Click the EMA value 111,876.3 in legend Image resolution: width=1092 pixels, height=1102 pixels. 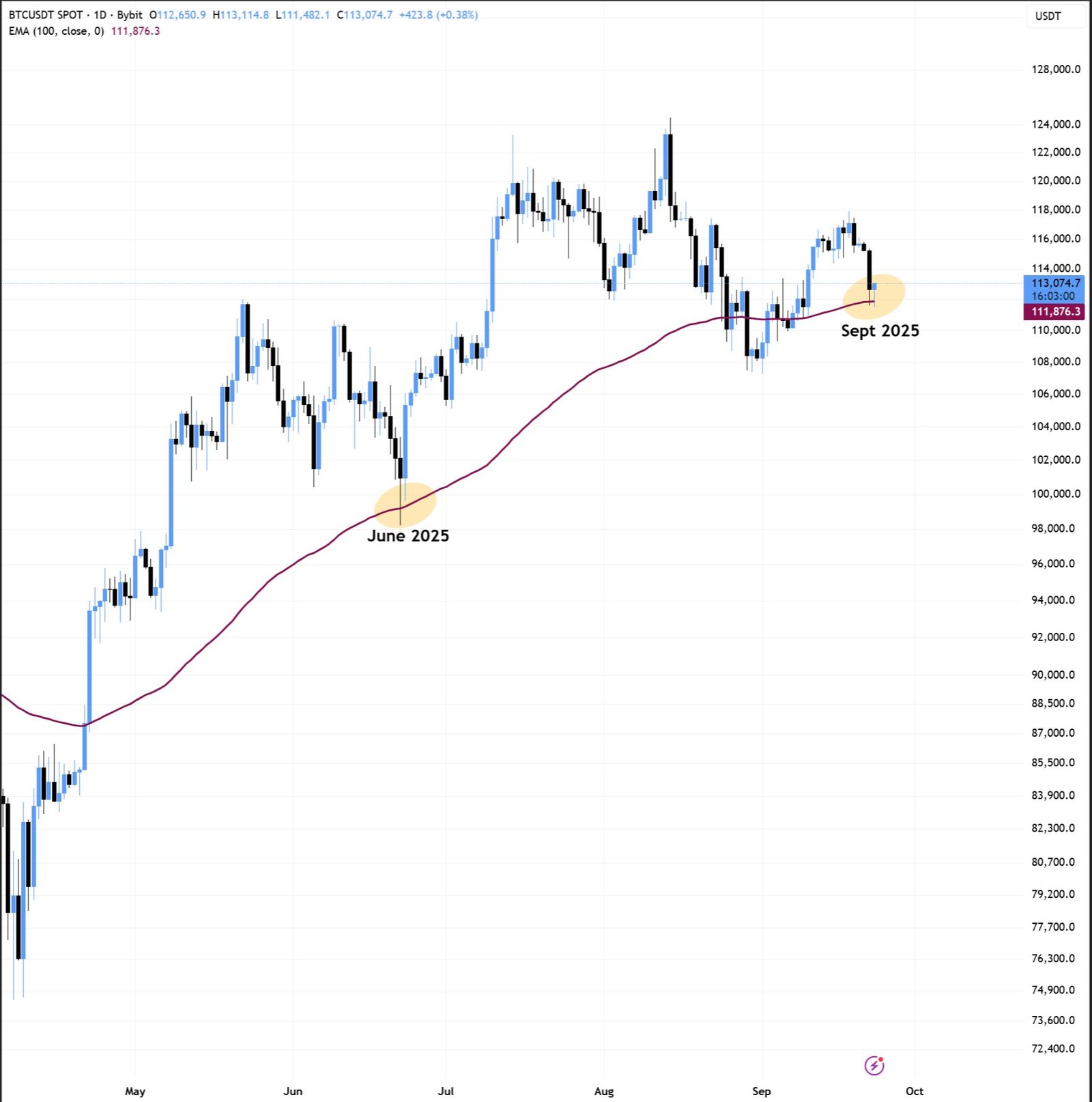[136, 31]
